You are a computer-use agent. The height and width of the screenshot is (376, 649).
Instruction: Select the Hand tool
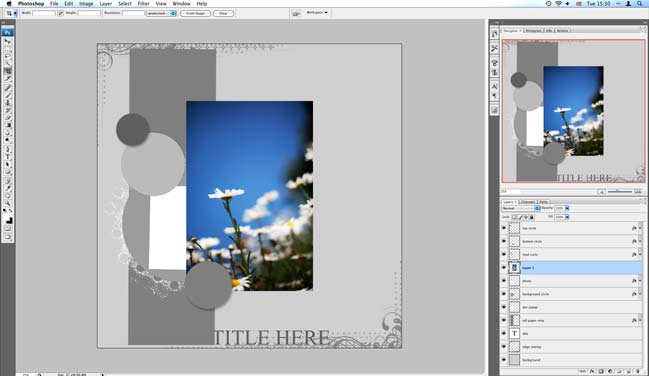7,195
